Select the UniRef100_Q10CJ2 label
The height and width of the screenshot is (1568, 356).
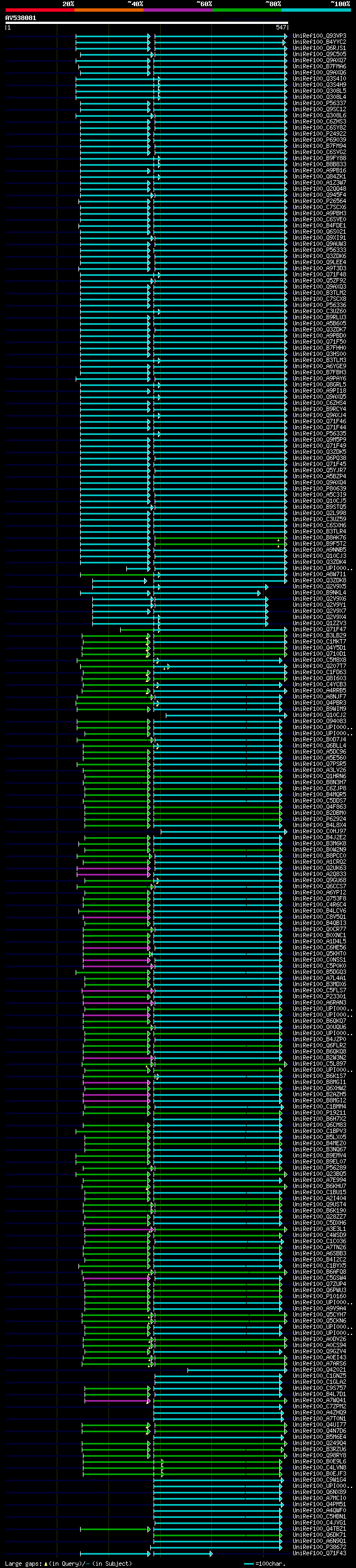point(319,715)
